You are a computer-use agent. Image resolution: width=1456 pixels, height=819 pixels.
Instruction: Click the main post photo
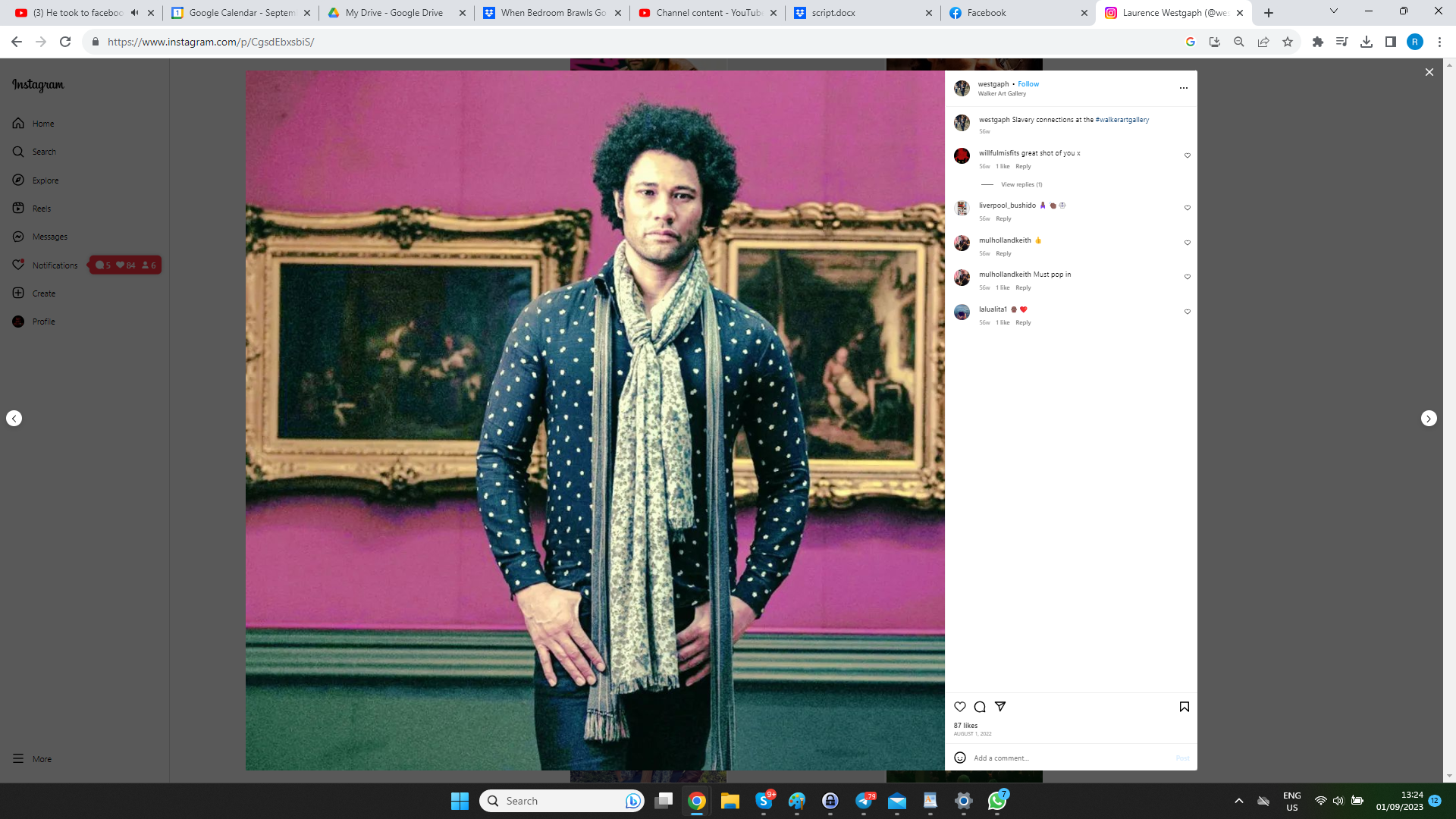[595, 421]
